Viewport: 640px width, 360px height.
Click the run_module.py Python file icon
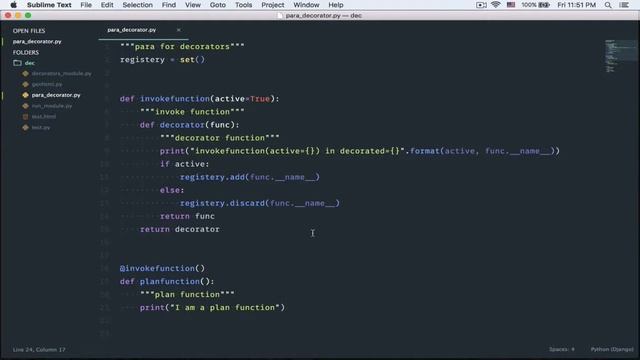(26, 106)
